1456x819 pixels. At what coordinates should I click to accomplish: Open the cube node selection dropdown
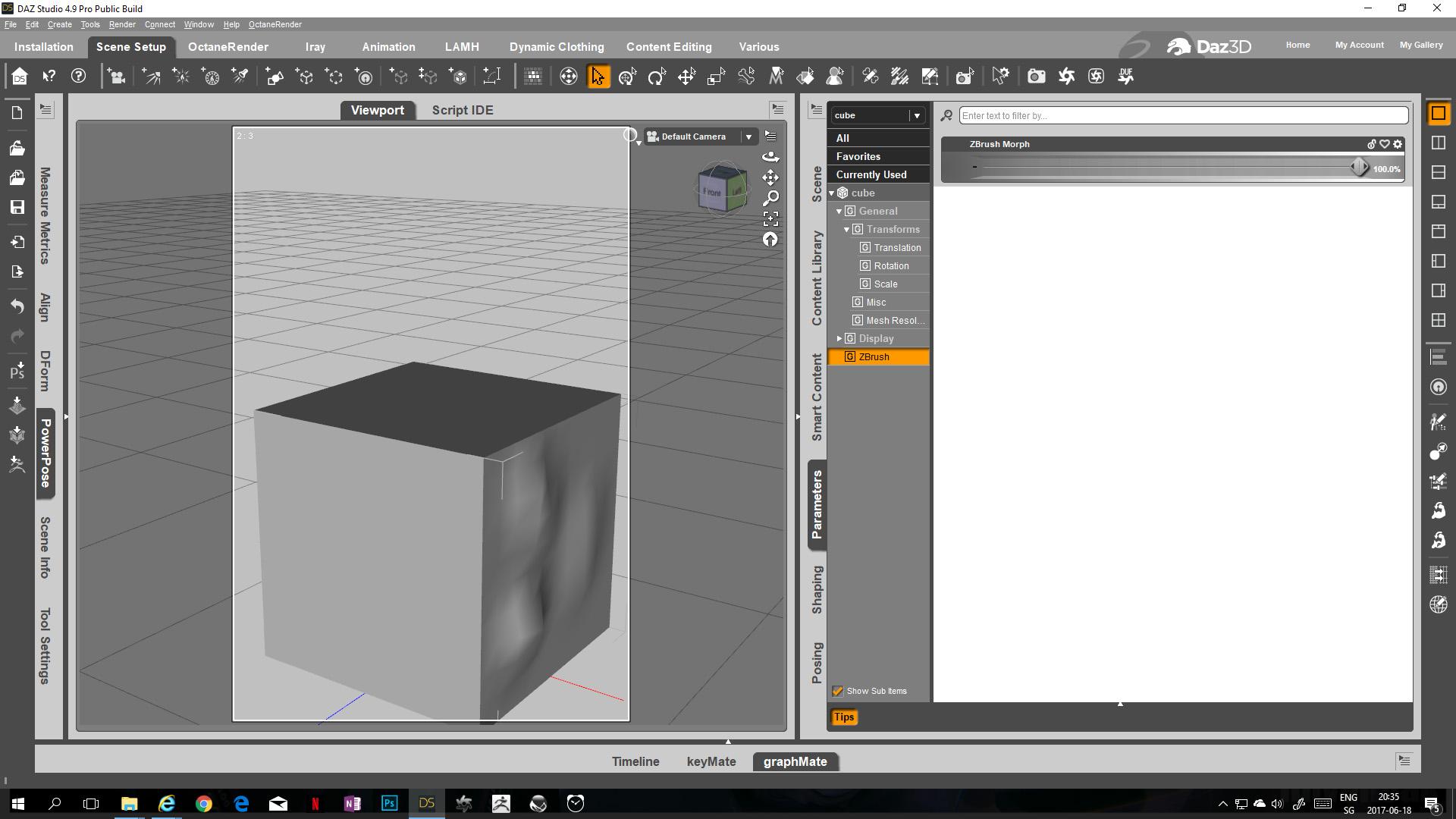(x=917, y=115)
